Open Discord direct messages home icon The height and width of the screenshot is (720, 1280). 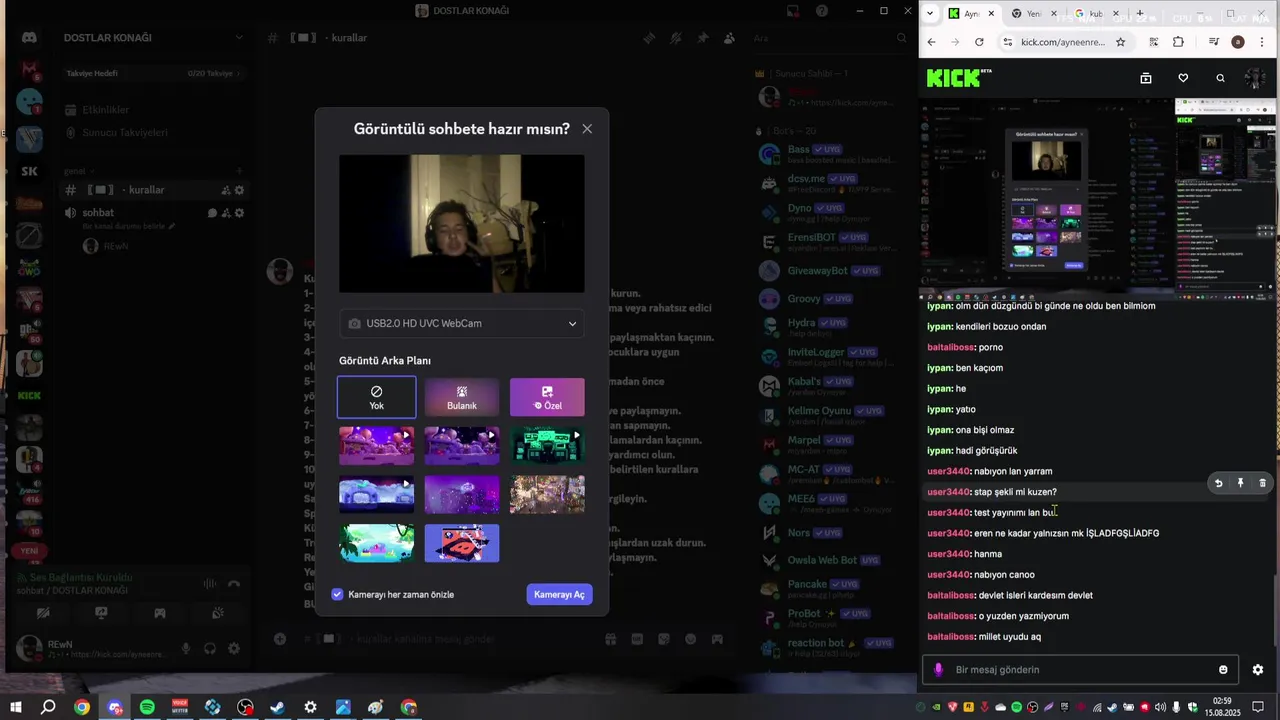pos(29,38)
